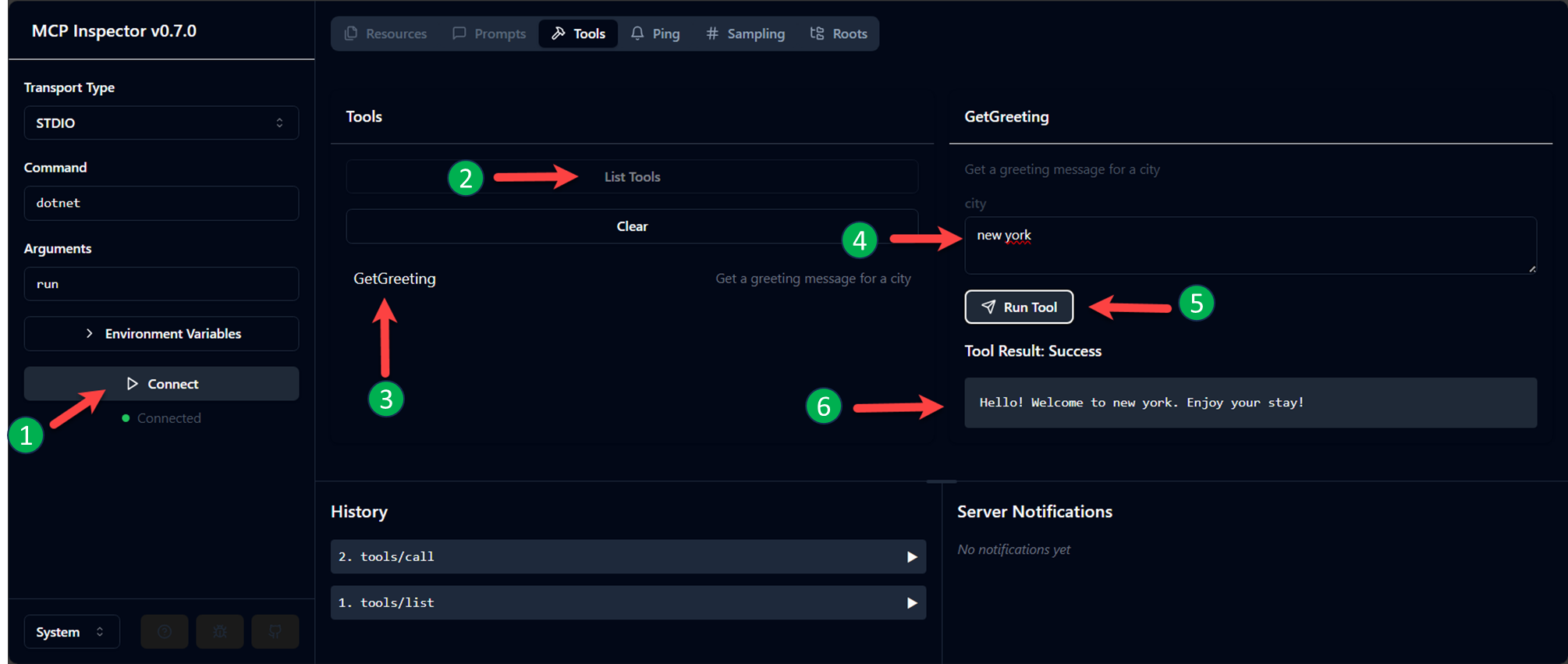Click the Clear button
The width and height of the screenshot is (1568, 664).
click(632, 226)
